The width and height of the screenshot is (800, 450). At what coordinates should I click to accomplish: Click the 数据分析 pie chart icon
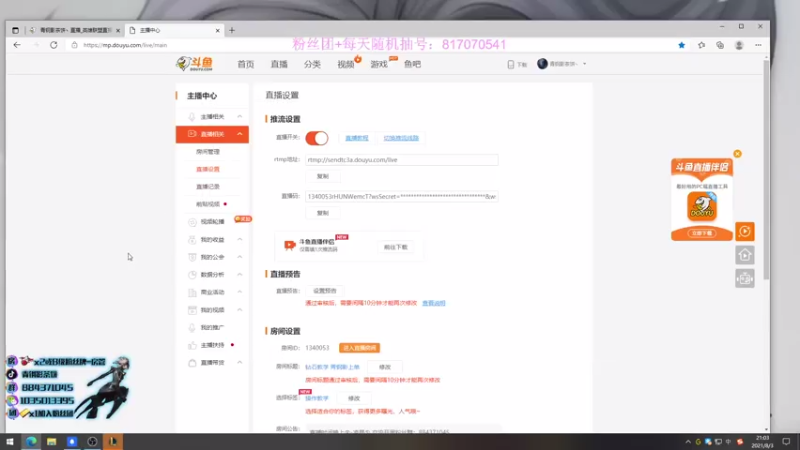coord(192,275)
